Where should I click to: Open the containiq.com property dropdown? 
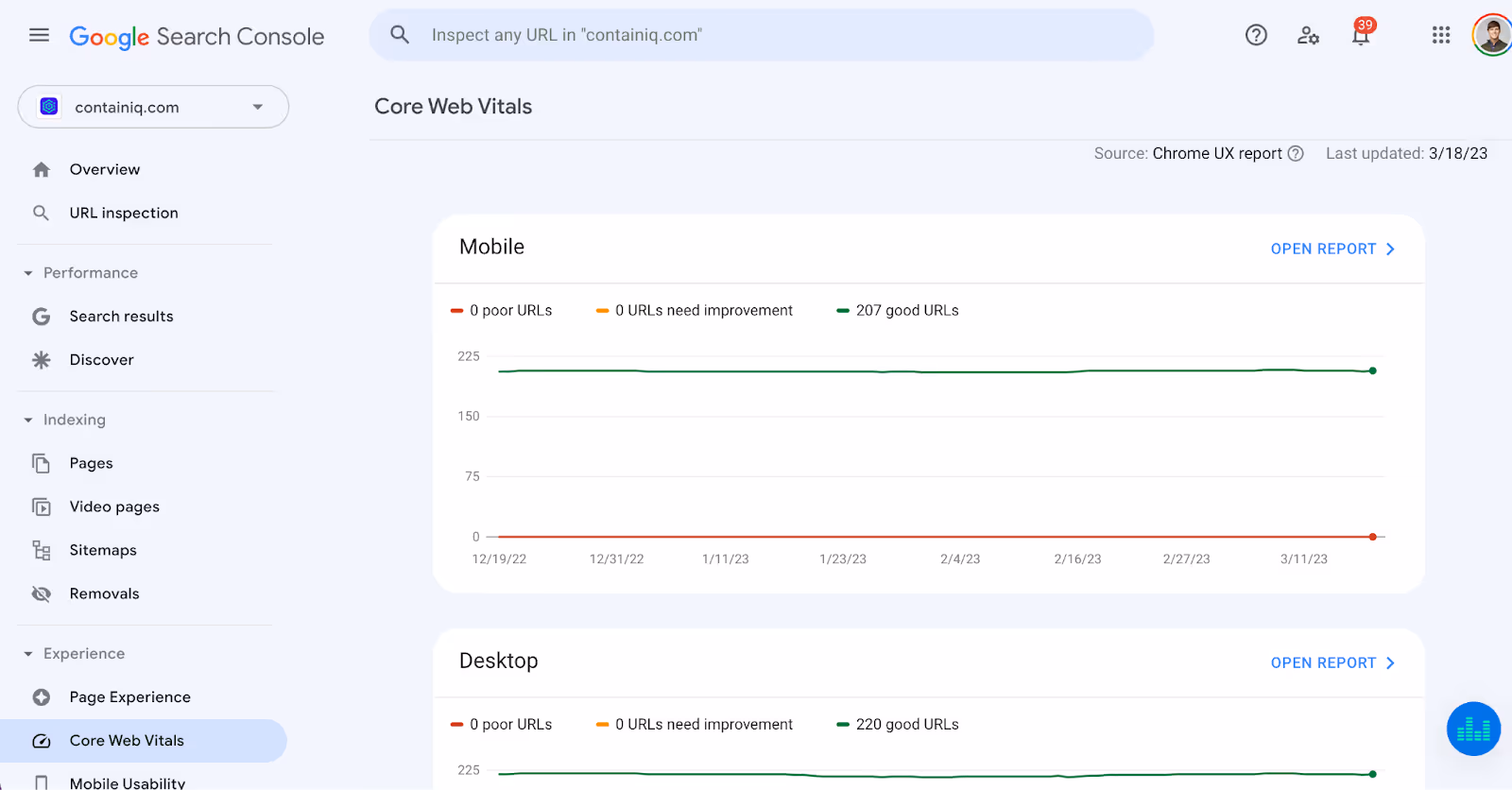153,107
